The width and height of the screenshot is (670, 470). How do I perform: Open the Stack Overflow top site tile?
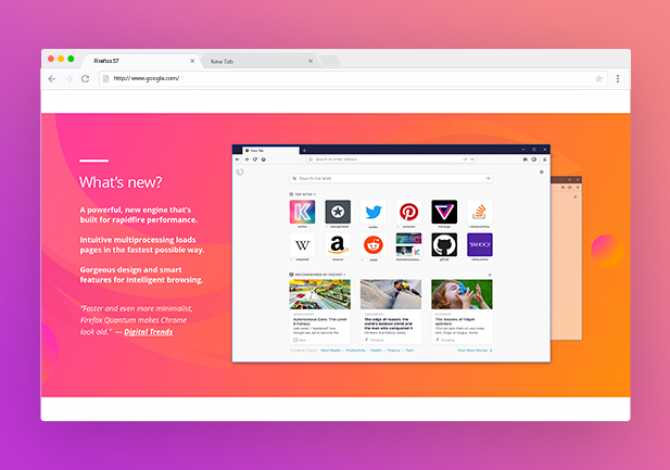pos(479,212)
